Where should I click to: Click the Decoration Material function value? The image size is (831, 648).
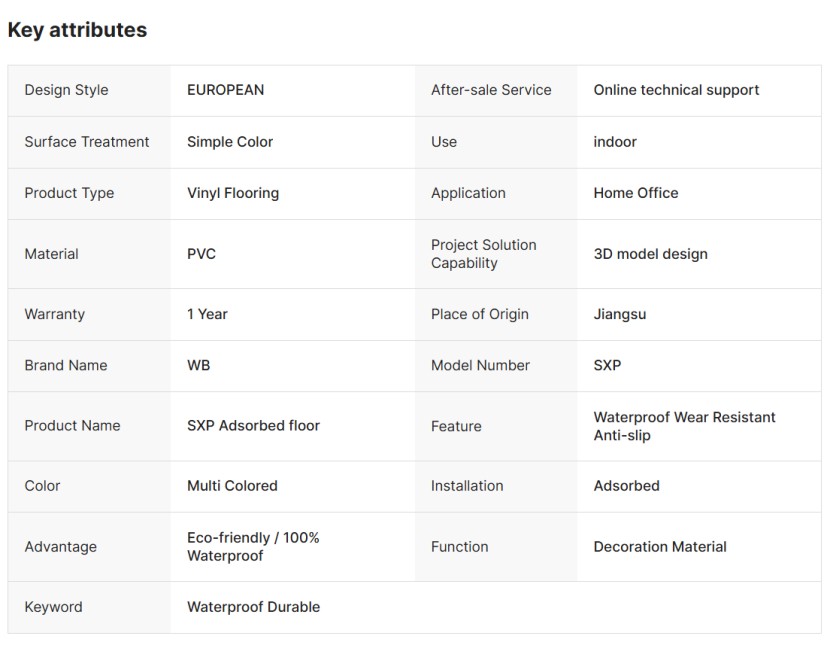(660, 547)
